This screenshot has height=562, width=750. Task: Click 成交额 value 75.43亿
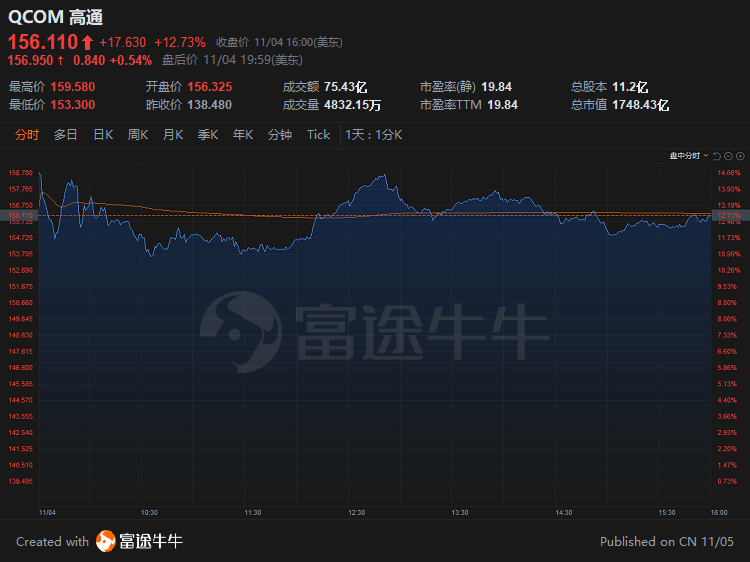tap(345, 87)
